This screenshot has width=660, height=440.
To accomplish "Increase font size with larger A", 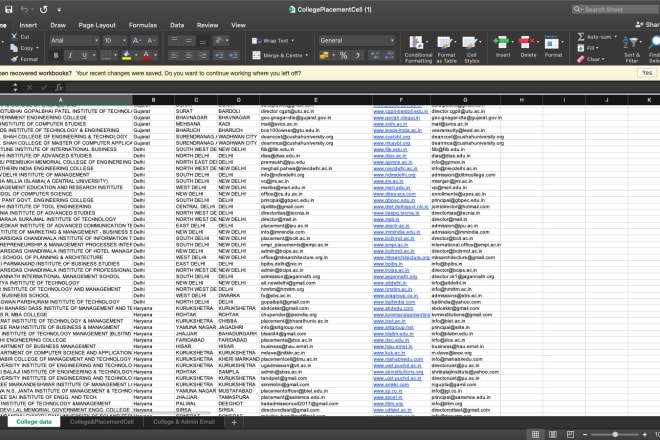I will [136, 40].
